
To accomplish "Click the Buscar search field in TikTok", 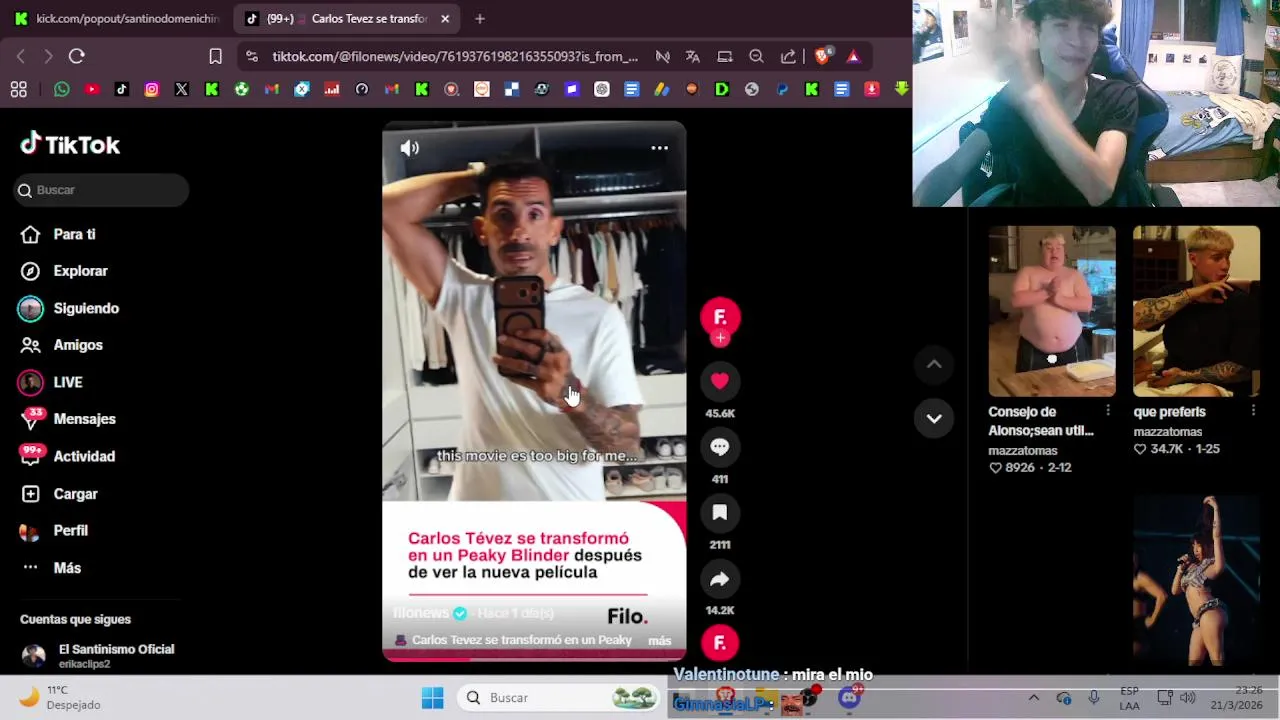I will 101,190.
